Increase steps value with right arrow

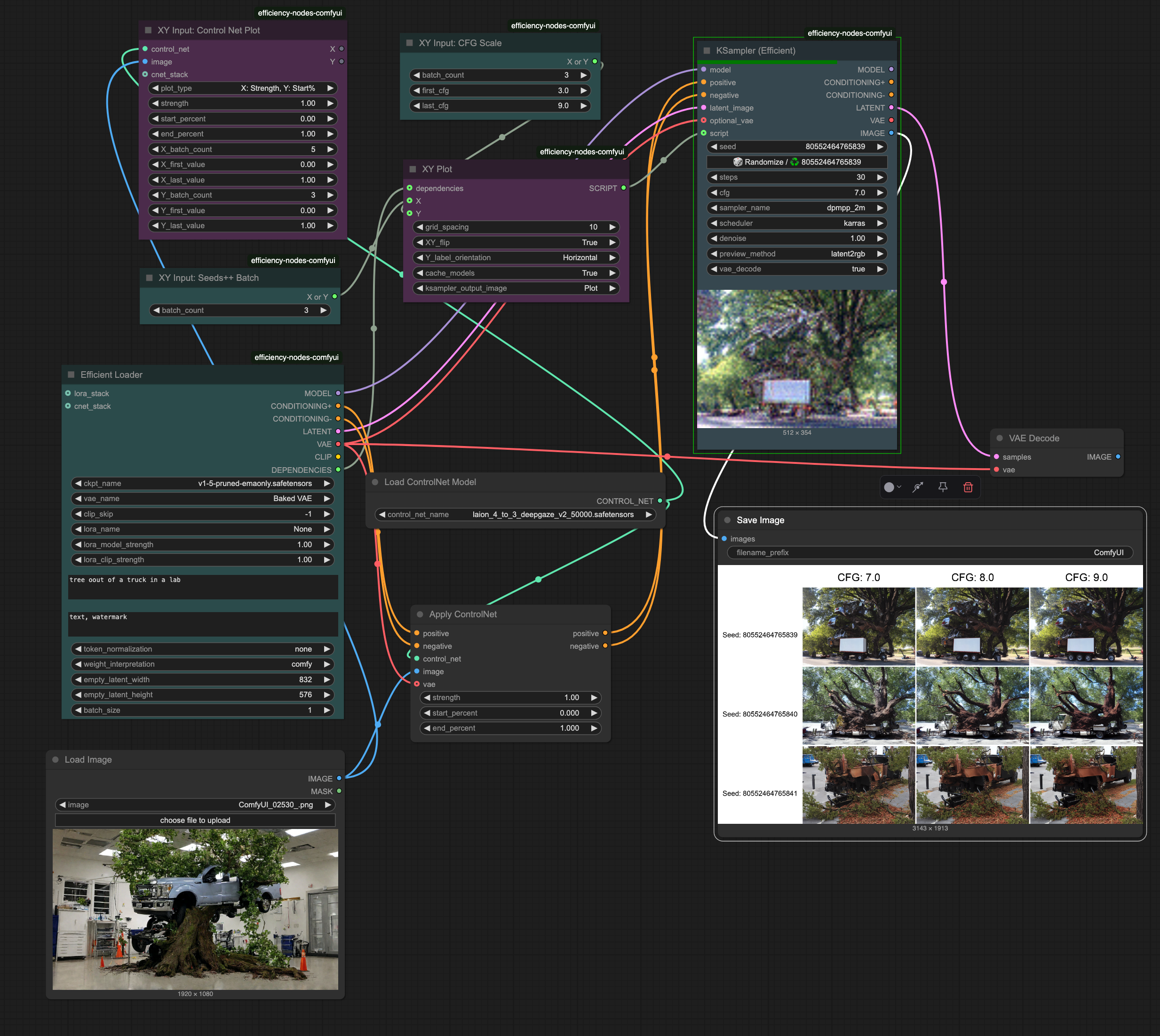tap(880, 177)
